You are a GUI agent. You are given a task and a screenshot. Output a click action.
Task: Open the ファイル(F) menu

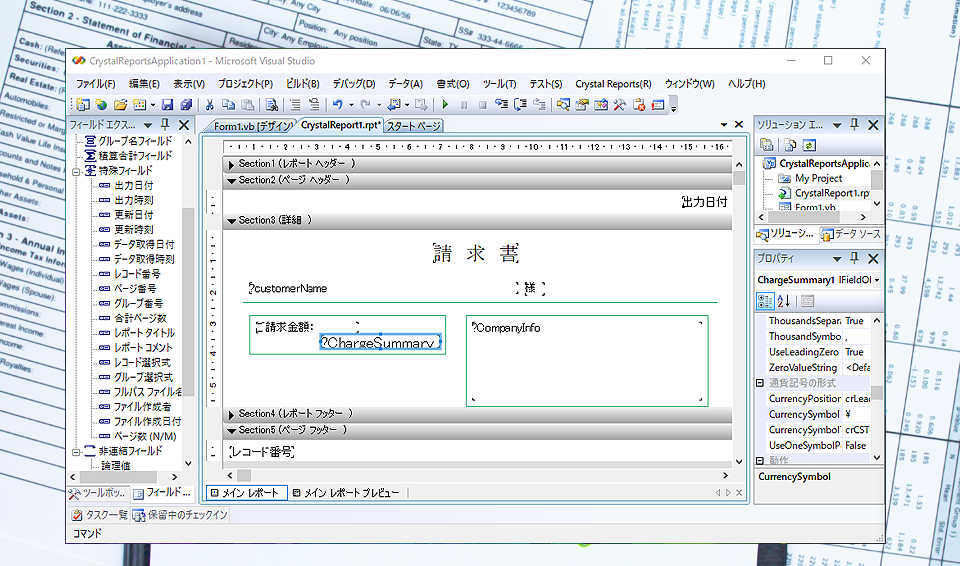click(96, 84)
